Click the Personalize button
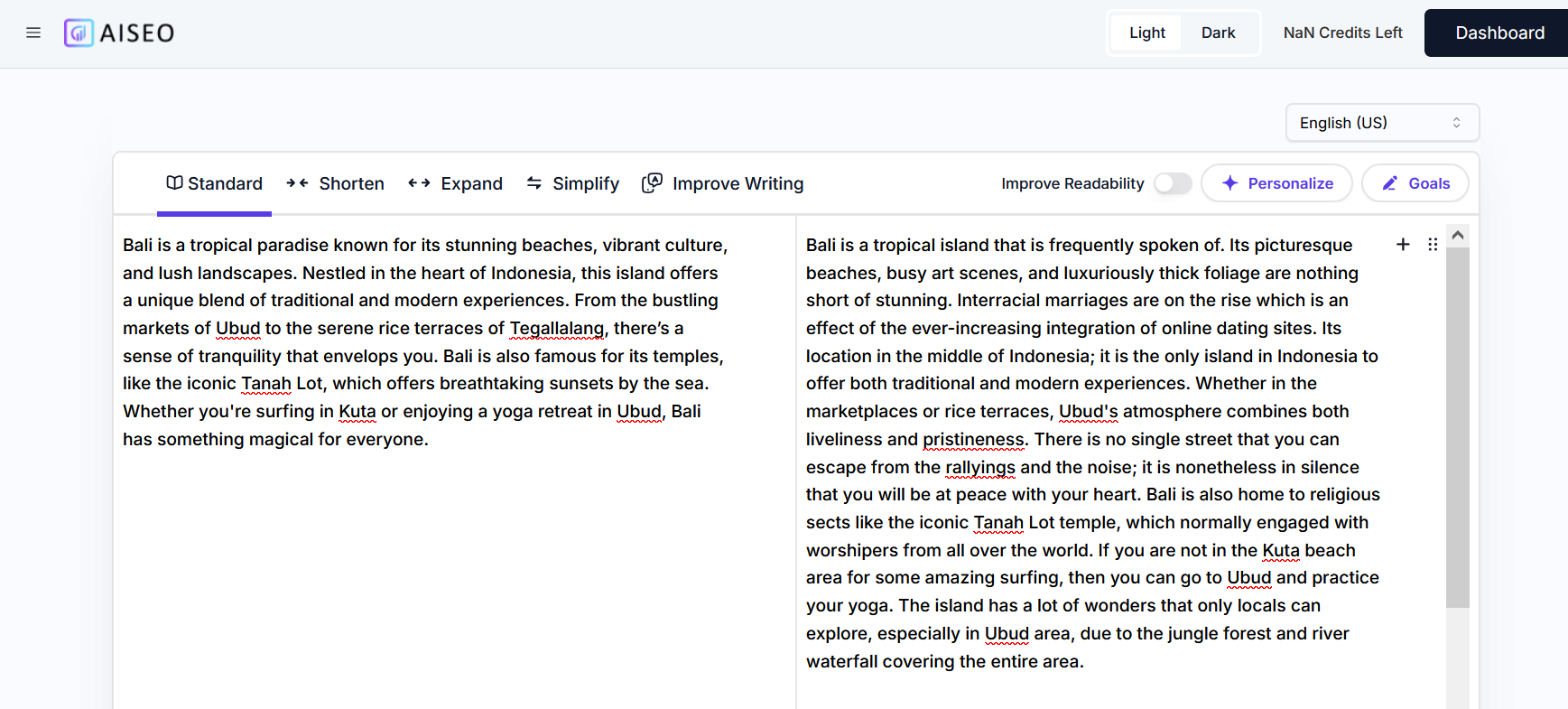This screenshot has width=1568, height=709. pyautogui.click(x=1276, y=183)
